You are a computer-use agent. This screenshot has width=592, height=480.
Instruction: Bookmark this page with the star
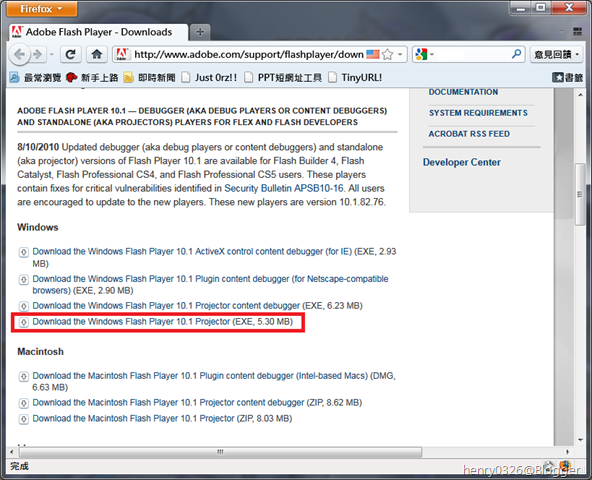pos(388,55)
